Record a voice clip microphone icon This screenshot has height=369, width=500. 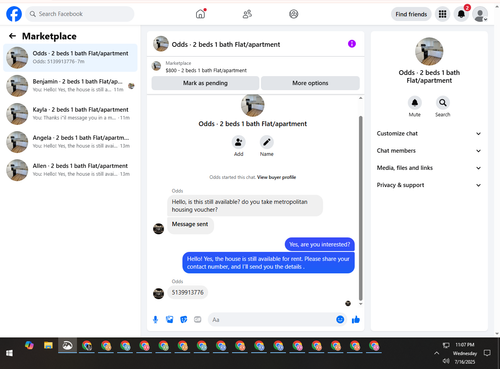[x=155, y=320]
